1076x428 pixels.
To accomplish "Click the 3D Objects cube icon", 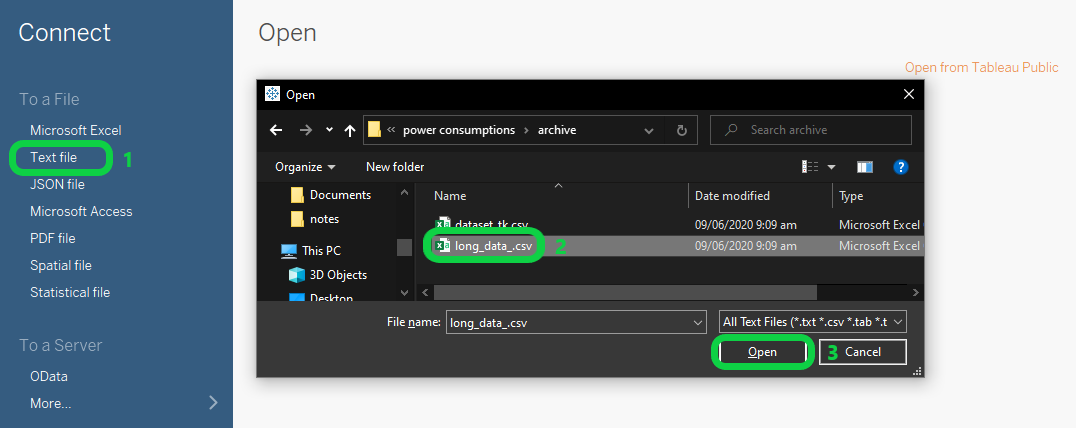I will 296,274.
